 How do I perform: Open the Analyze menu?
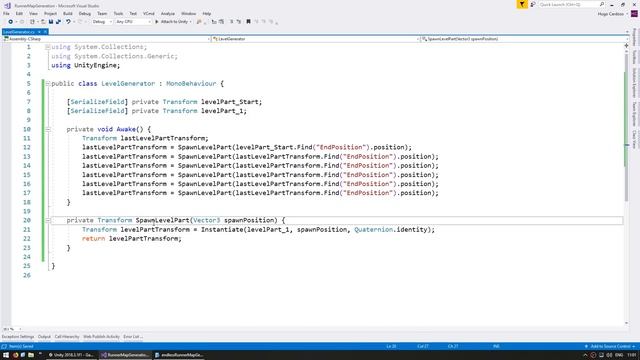(x=168, y=14)
